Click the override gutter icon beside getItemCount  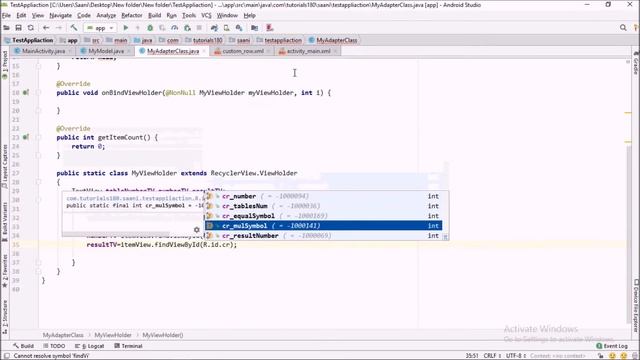coord(26,137)
